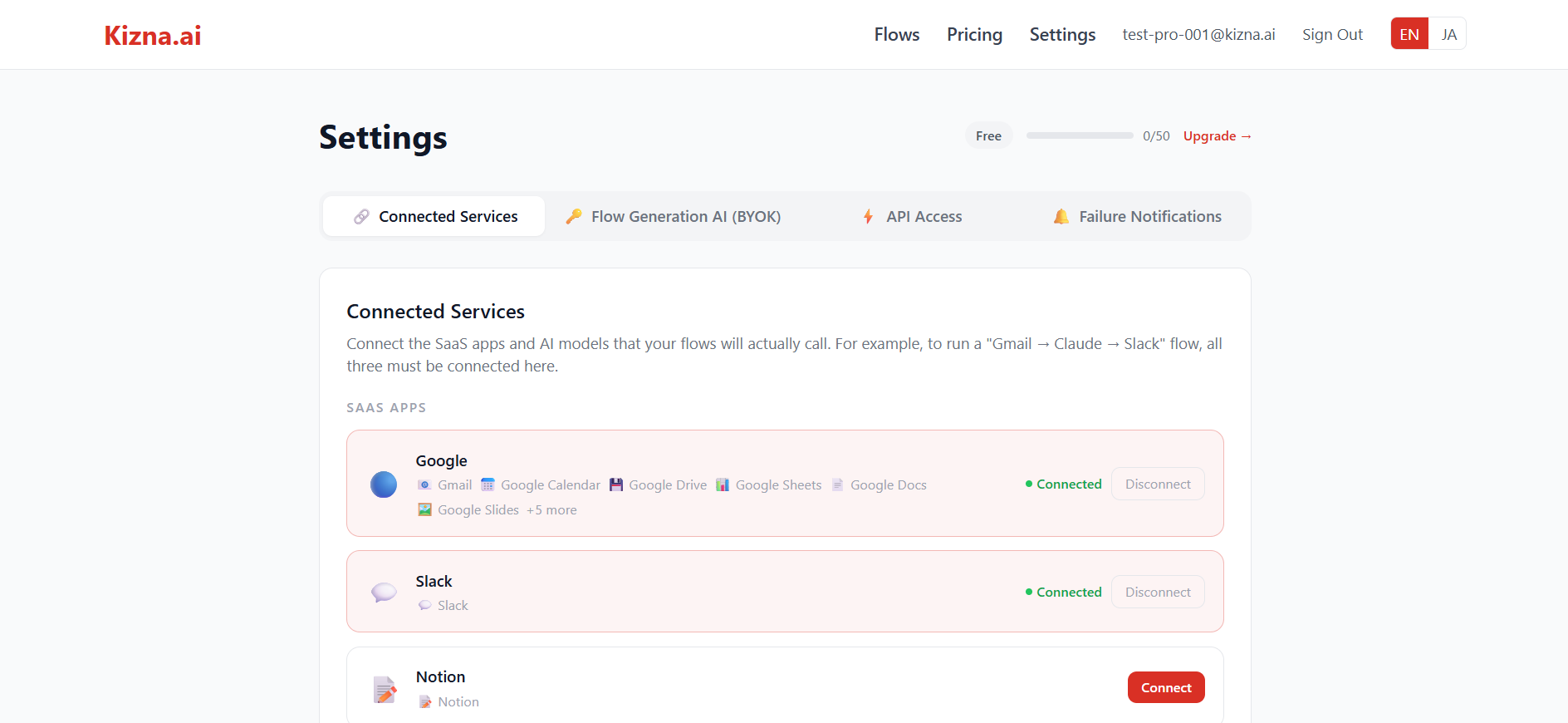Go to Pricing page
This screenshot has width=1568, height=723.
[x=974, y=34]
